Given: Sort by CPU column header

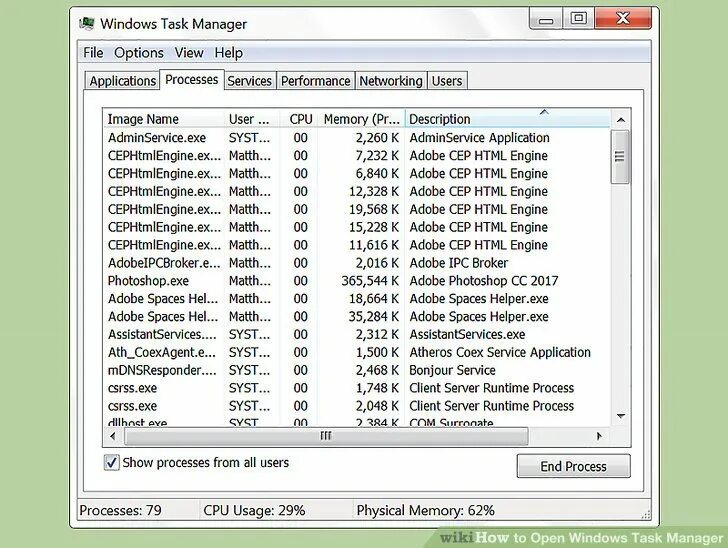Looking at the screenshot, I should click(299, 119).
